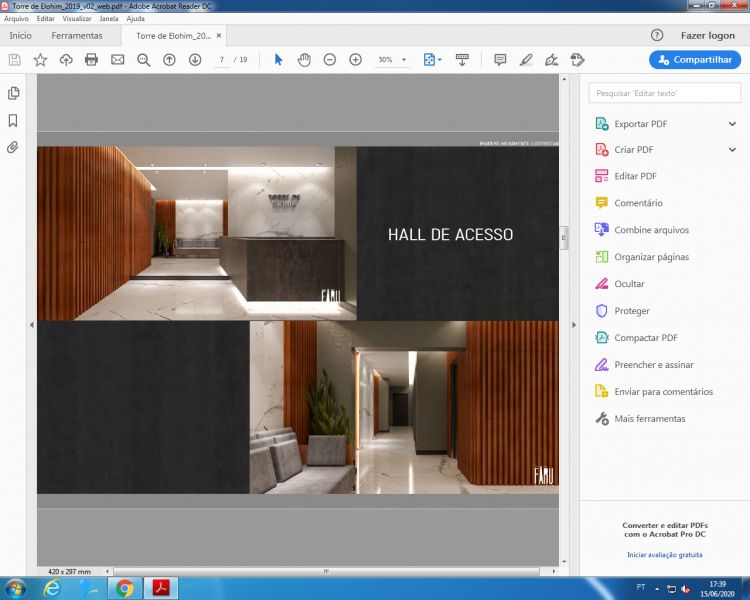Click the Compartilhar button
Screen dimensions: 750x600
pyautogui.click(x=695, y=60)
